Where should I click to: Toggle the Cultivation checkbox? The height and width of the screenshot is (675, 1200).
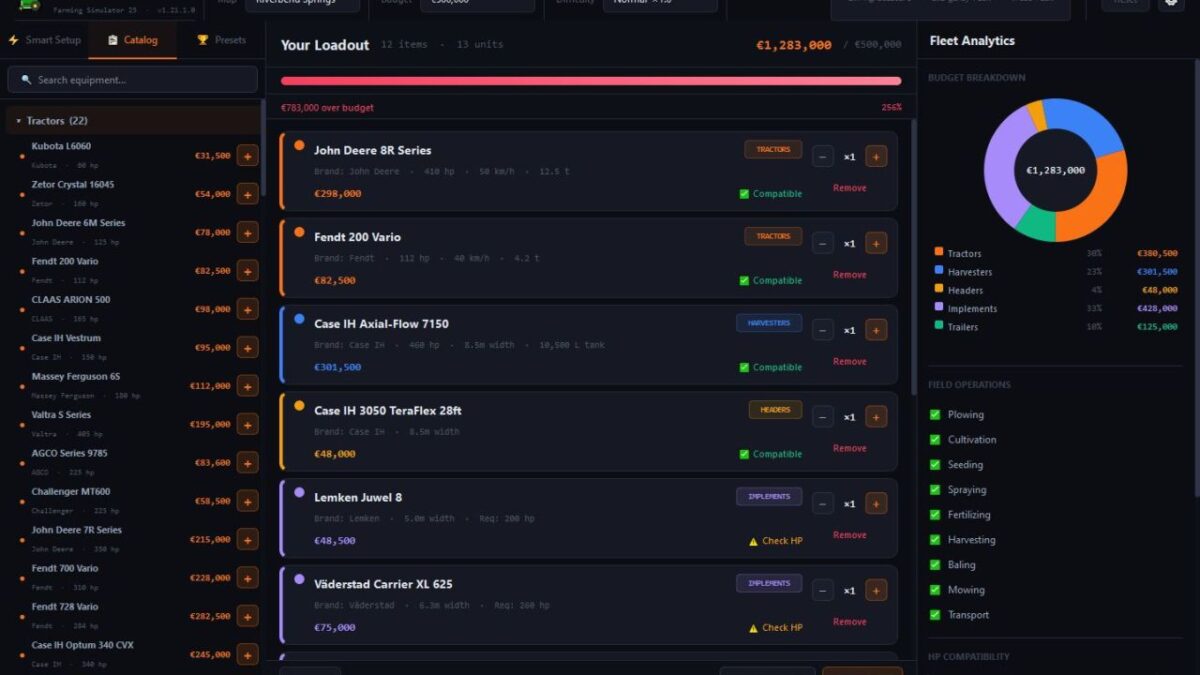click(x=935, y=440)
